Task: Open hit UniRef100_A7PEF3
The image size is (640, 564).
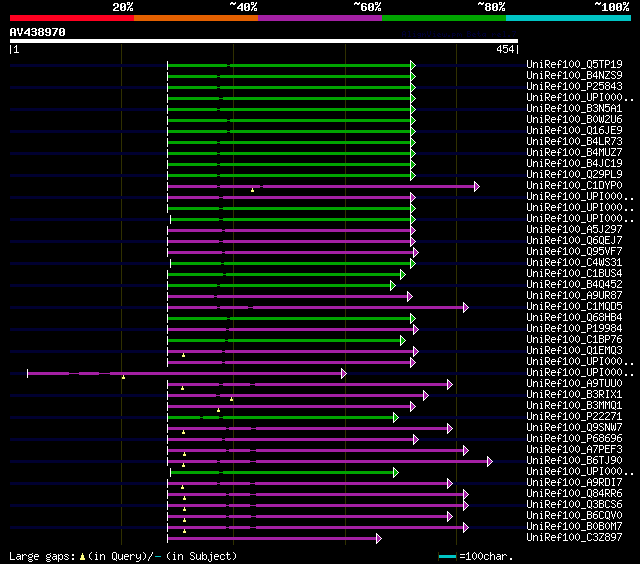Action: coord(574,450)
